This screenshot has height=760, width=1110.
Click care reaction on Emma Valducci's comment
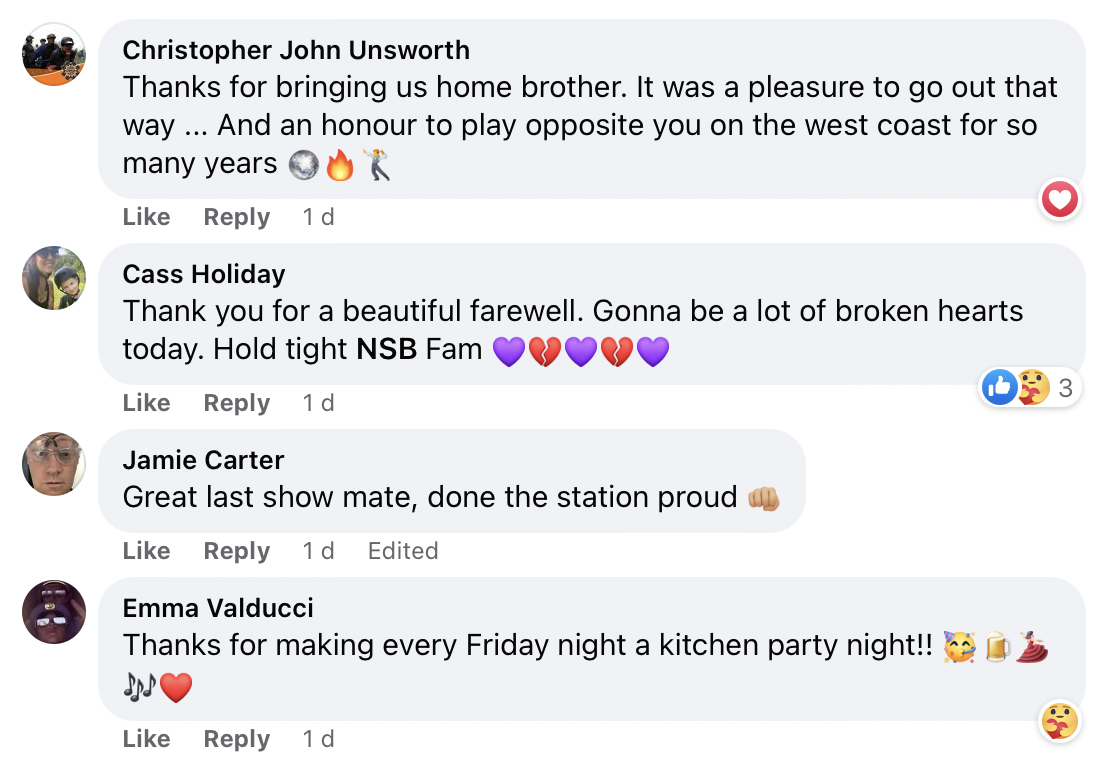click(x=1059, y=721)
